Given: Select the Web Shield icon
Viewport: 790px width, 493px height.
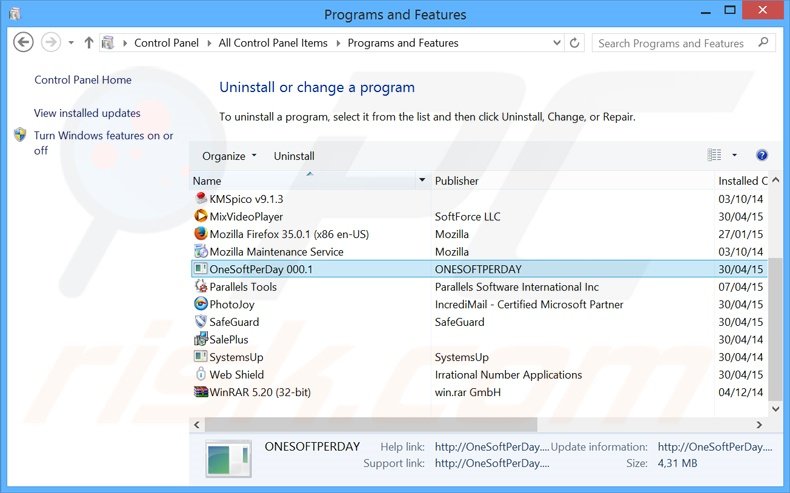Looking at the screenshot, I should 201,374.
